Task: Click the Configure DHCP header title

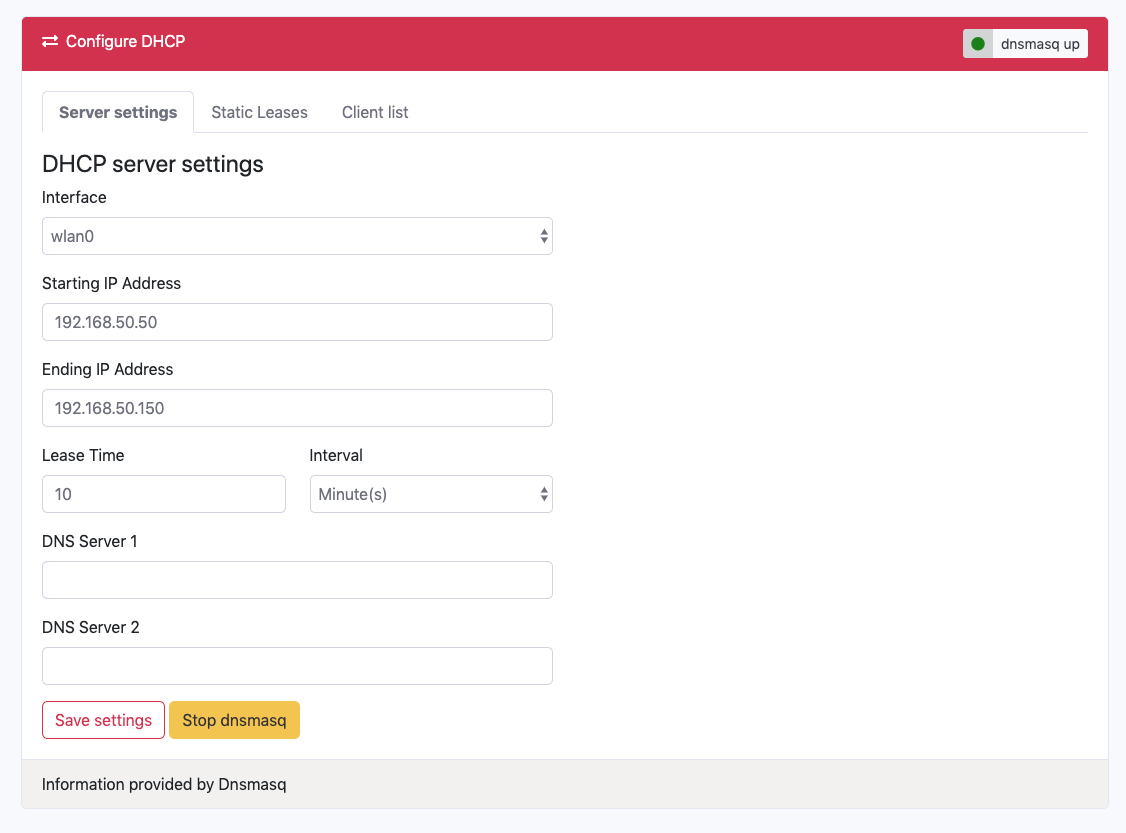Action: [125, 42]
